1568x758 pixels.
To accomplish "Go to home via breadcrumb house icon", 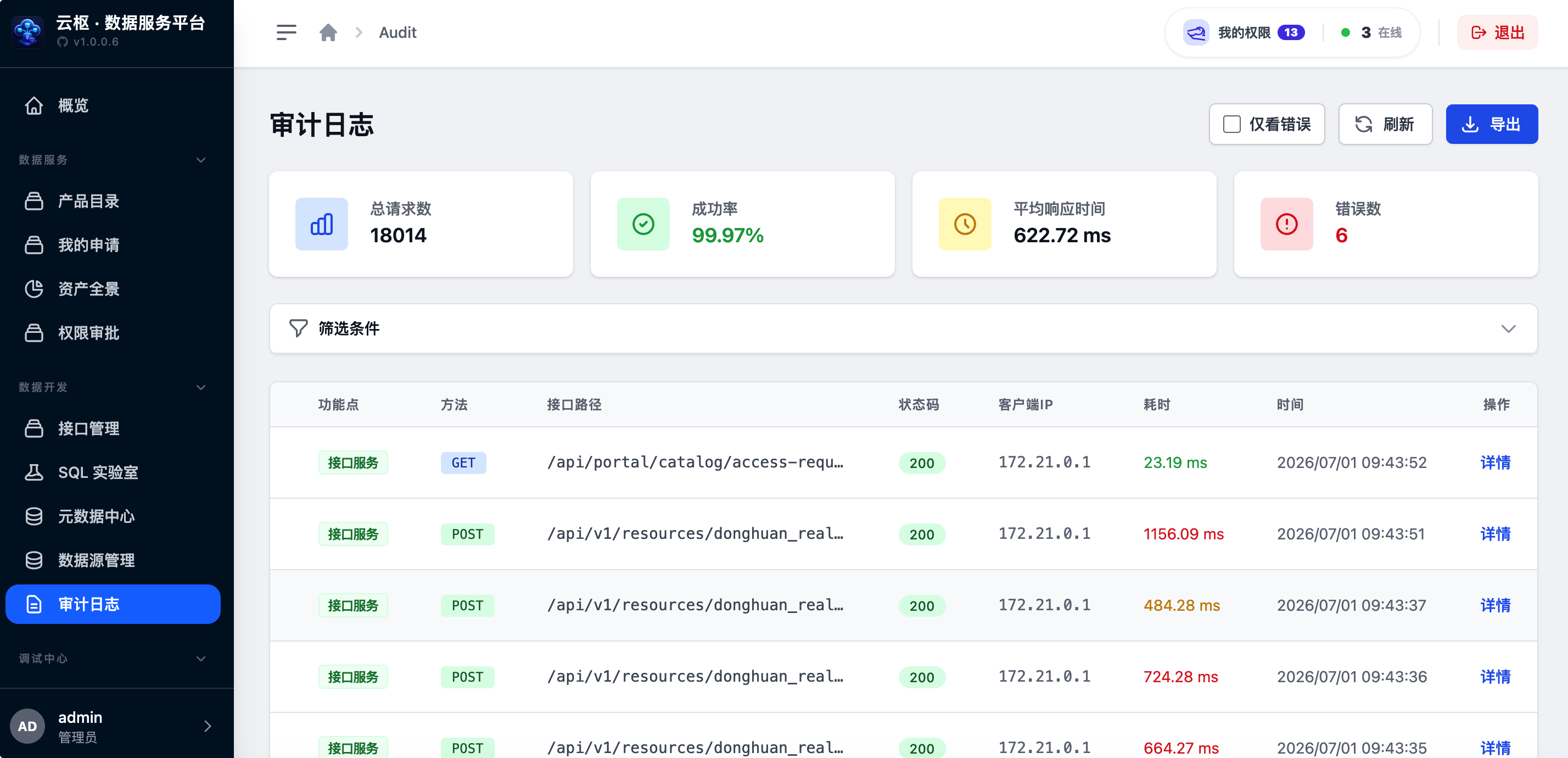I will pos(328,32).
